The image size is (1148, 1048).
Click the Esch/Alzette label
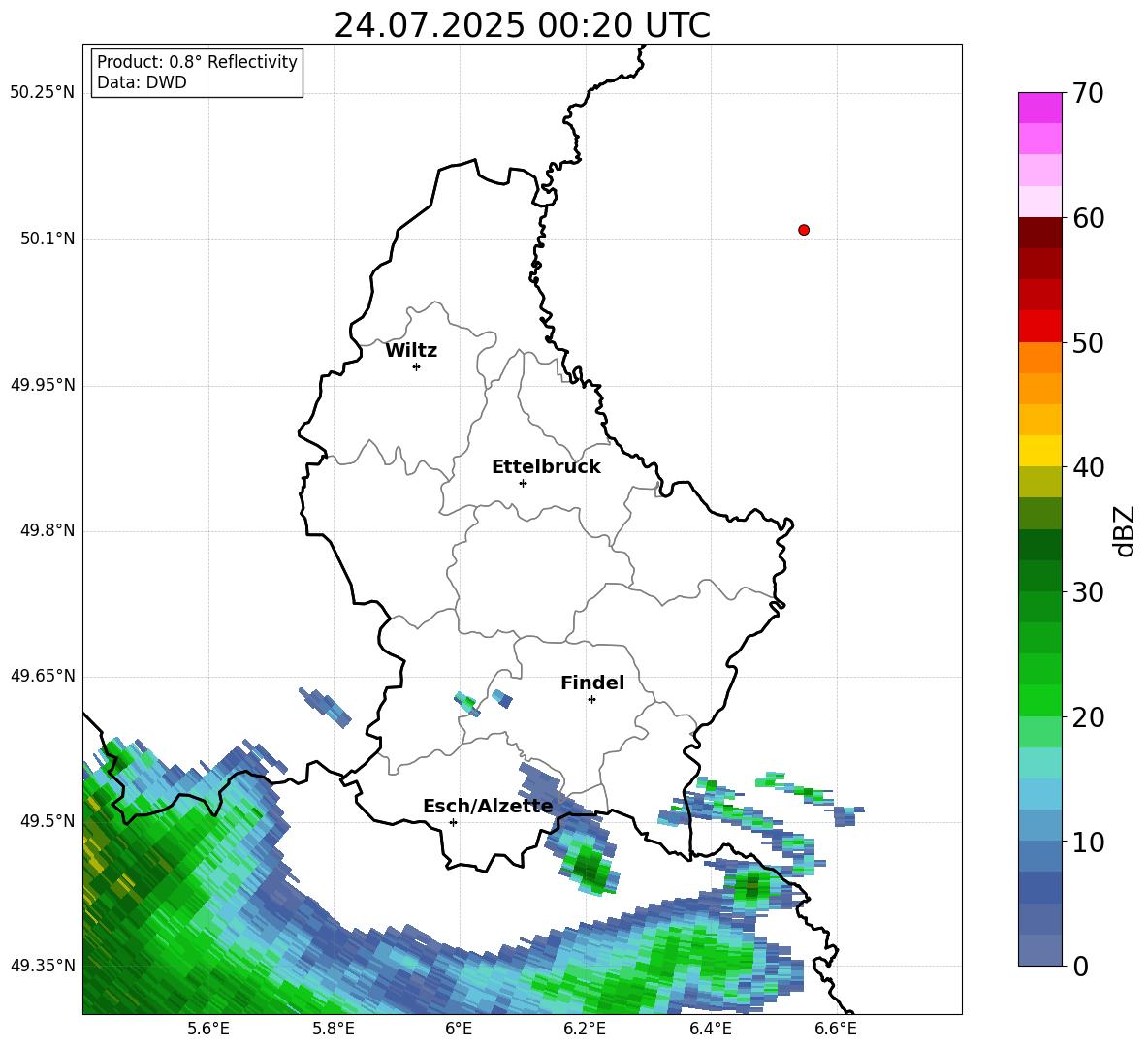pyautogui.click(x=488, y=807)
